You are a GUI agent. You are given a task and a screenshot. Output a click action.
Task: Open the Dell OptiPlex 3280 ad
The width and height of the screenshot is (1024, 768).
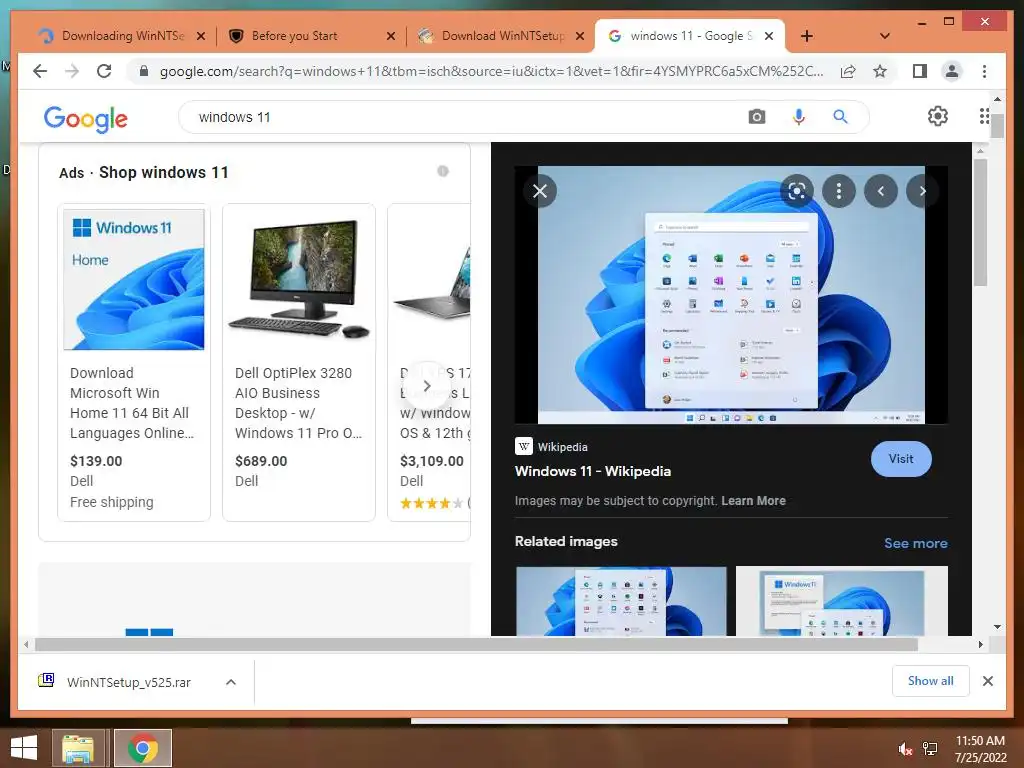298,362
